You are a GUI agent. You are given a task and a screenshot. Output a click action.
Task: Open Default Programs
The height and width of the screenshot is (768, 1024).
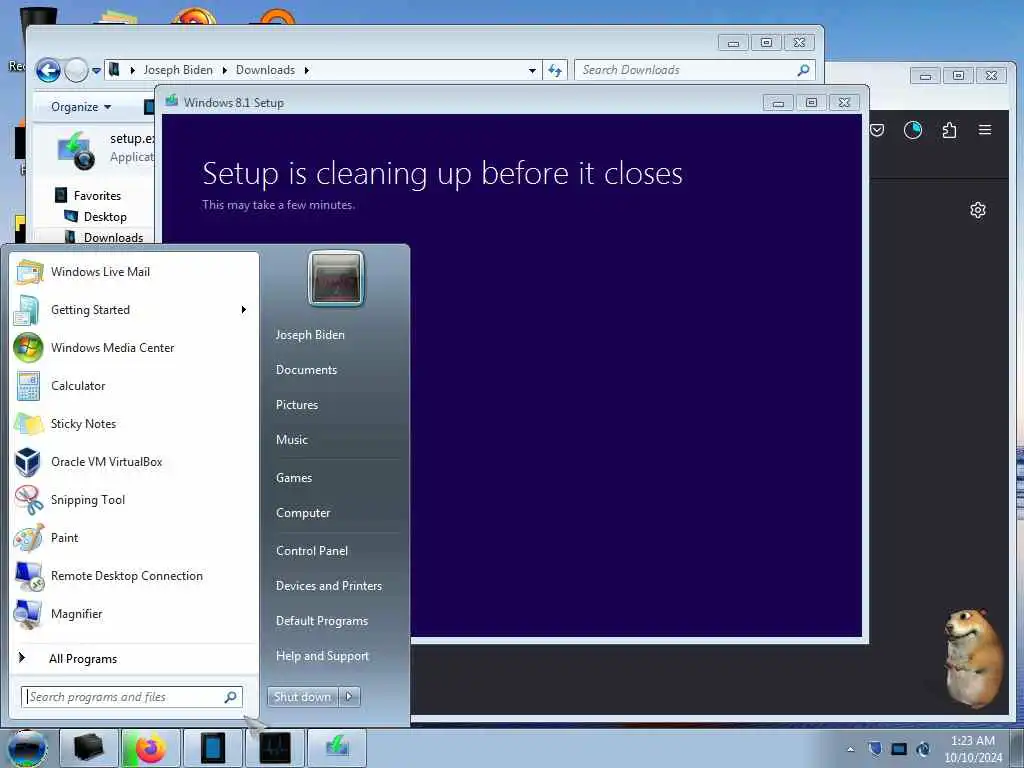click(322, 621)
